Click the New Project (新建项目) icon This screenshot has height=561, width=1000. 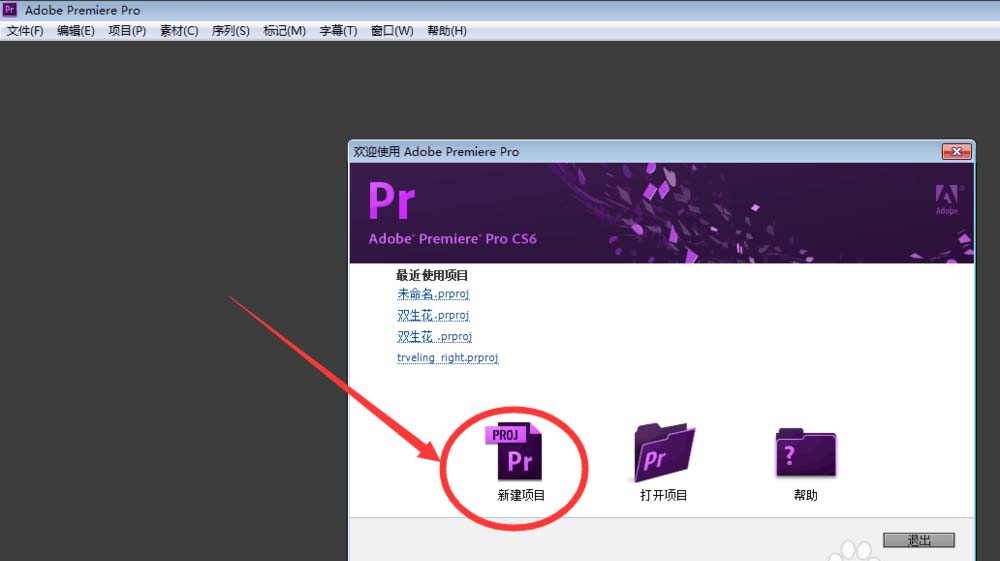(x=514, y=451)
